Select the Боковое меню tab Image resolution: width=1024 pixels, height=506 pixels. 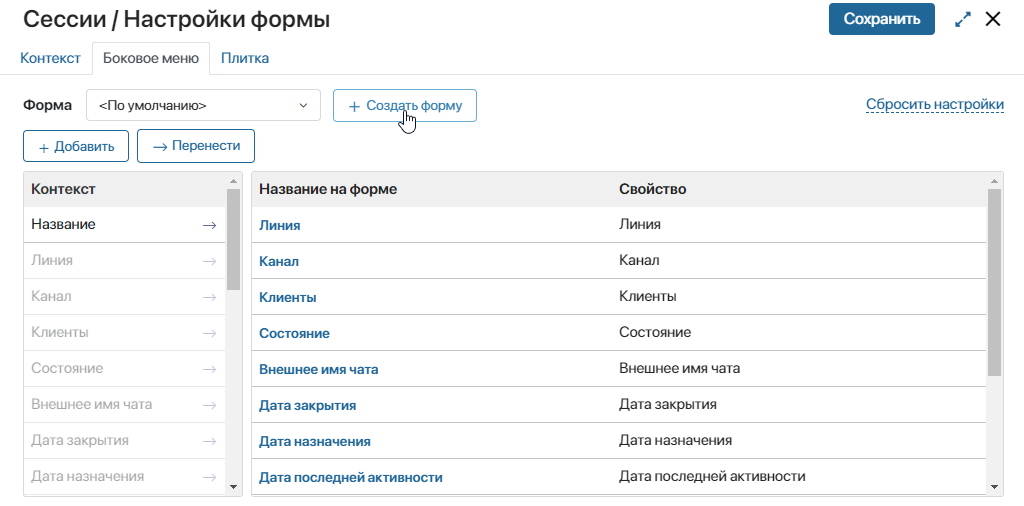(x=151, y=58)
